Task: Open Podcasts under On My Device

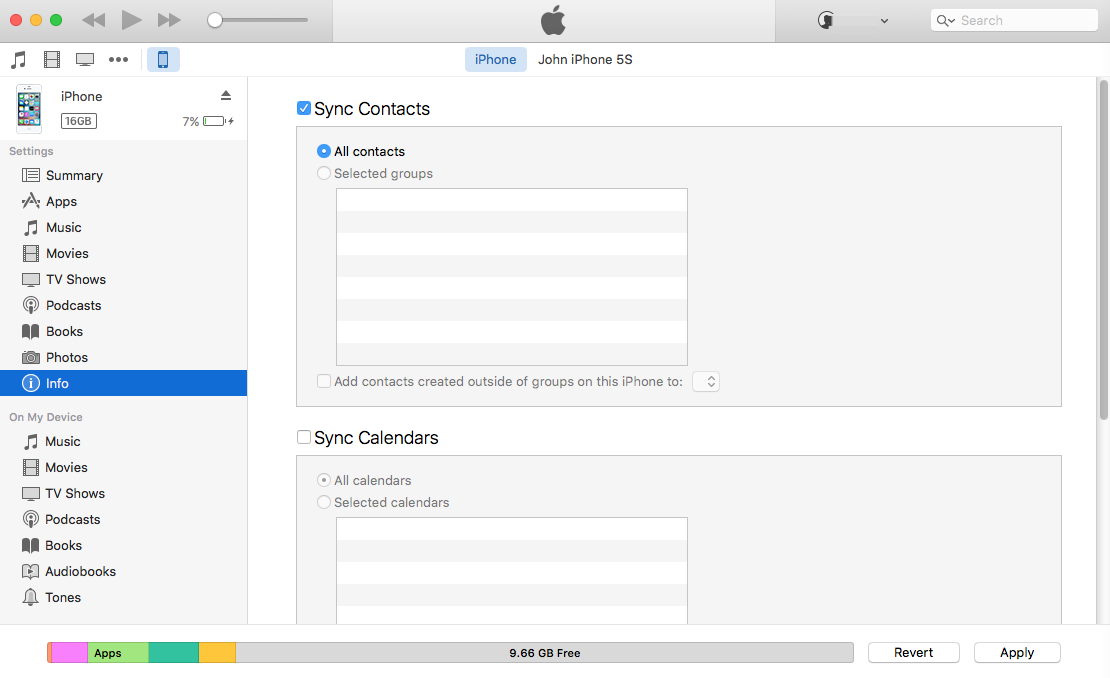Action: tap(123, 519)
